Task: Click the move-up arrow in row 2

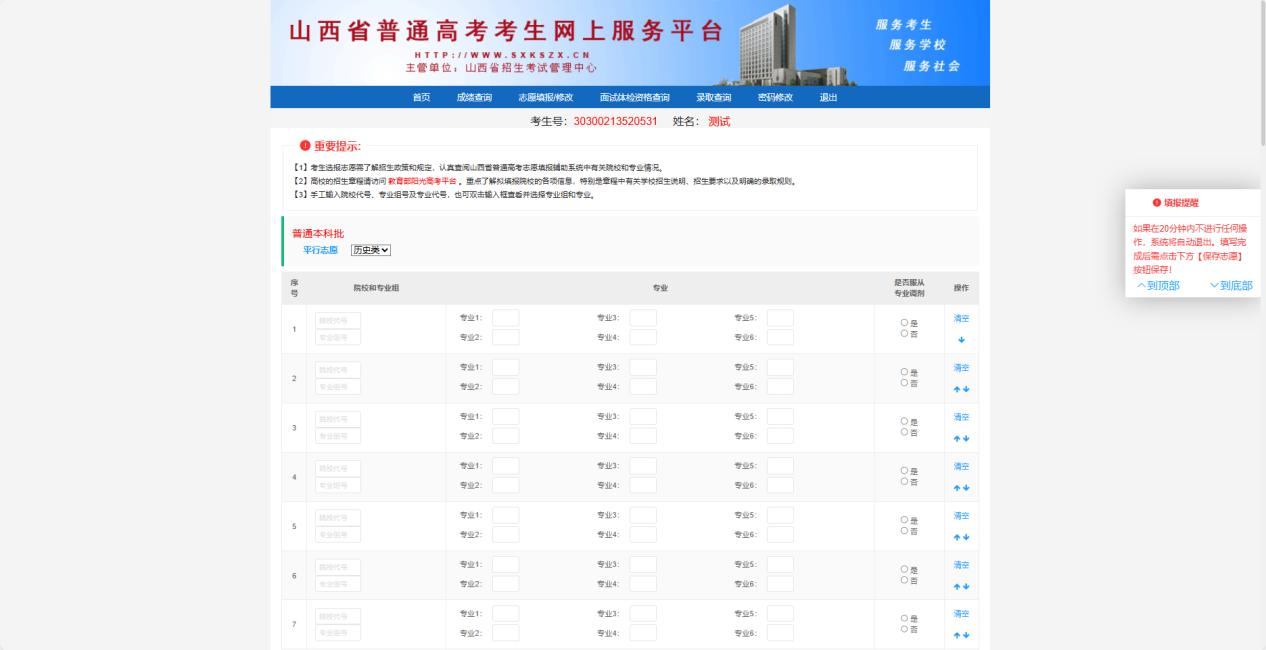Action: click(x=957, y=389)
